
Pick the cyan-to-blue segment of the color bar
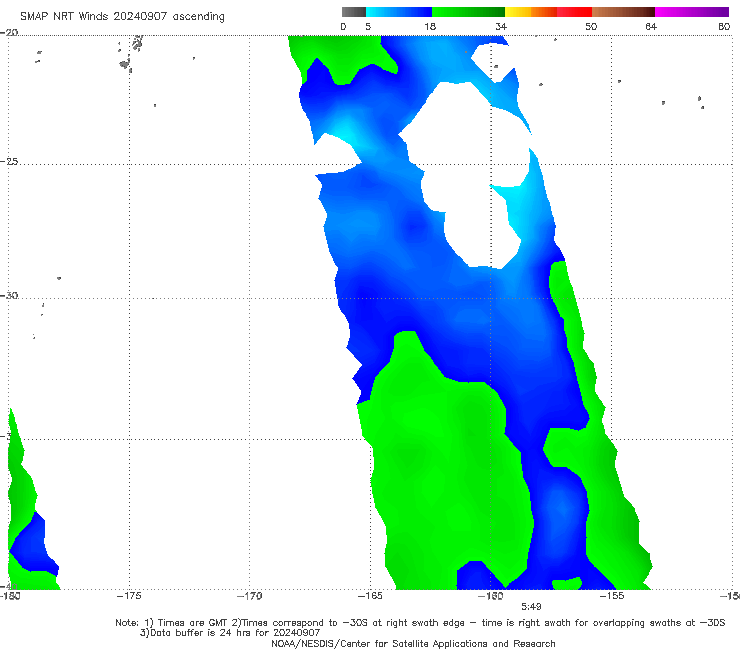(399, 12)
